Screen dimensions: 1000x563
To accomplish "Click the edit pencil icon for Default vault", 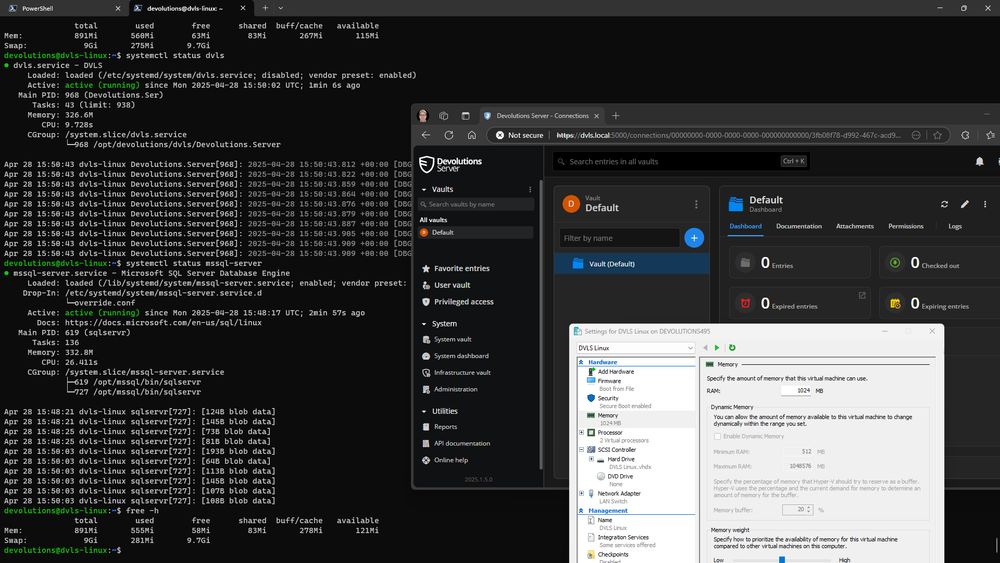I will click(964, 204).
